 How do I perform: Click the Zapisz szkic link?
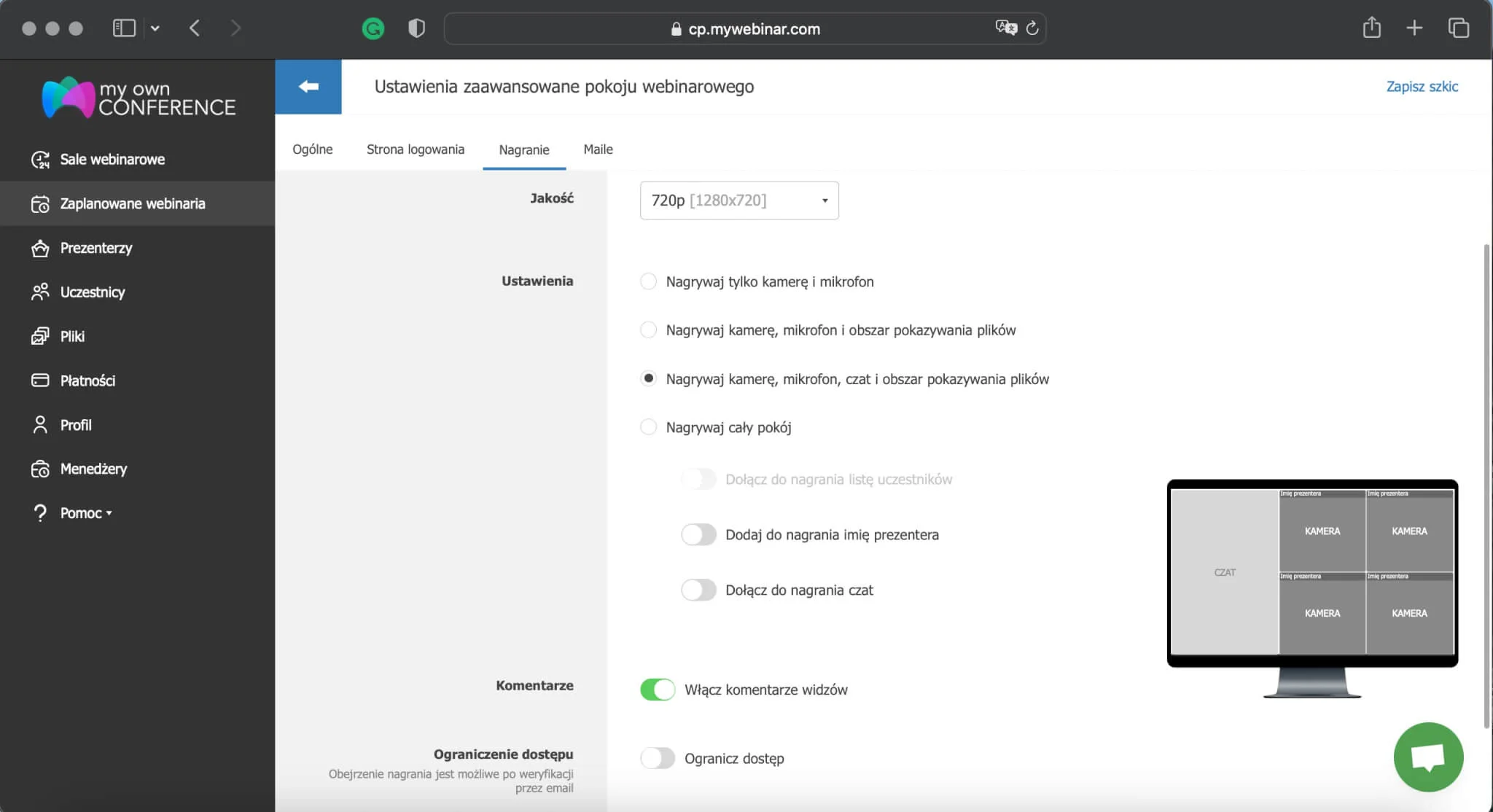[x=1421, y=86]
